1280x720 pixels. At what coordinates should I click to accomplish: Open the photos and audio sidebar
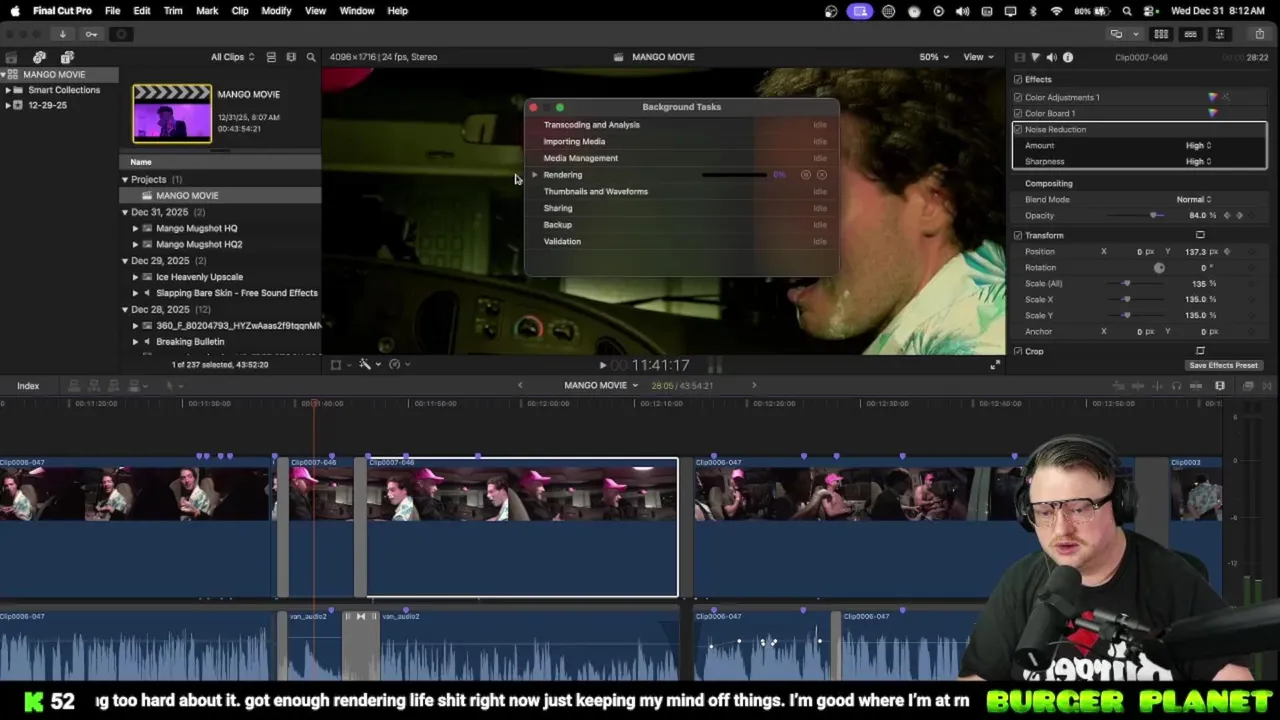(39, 57)
